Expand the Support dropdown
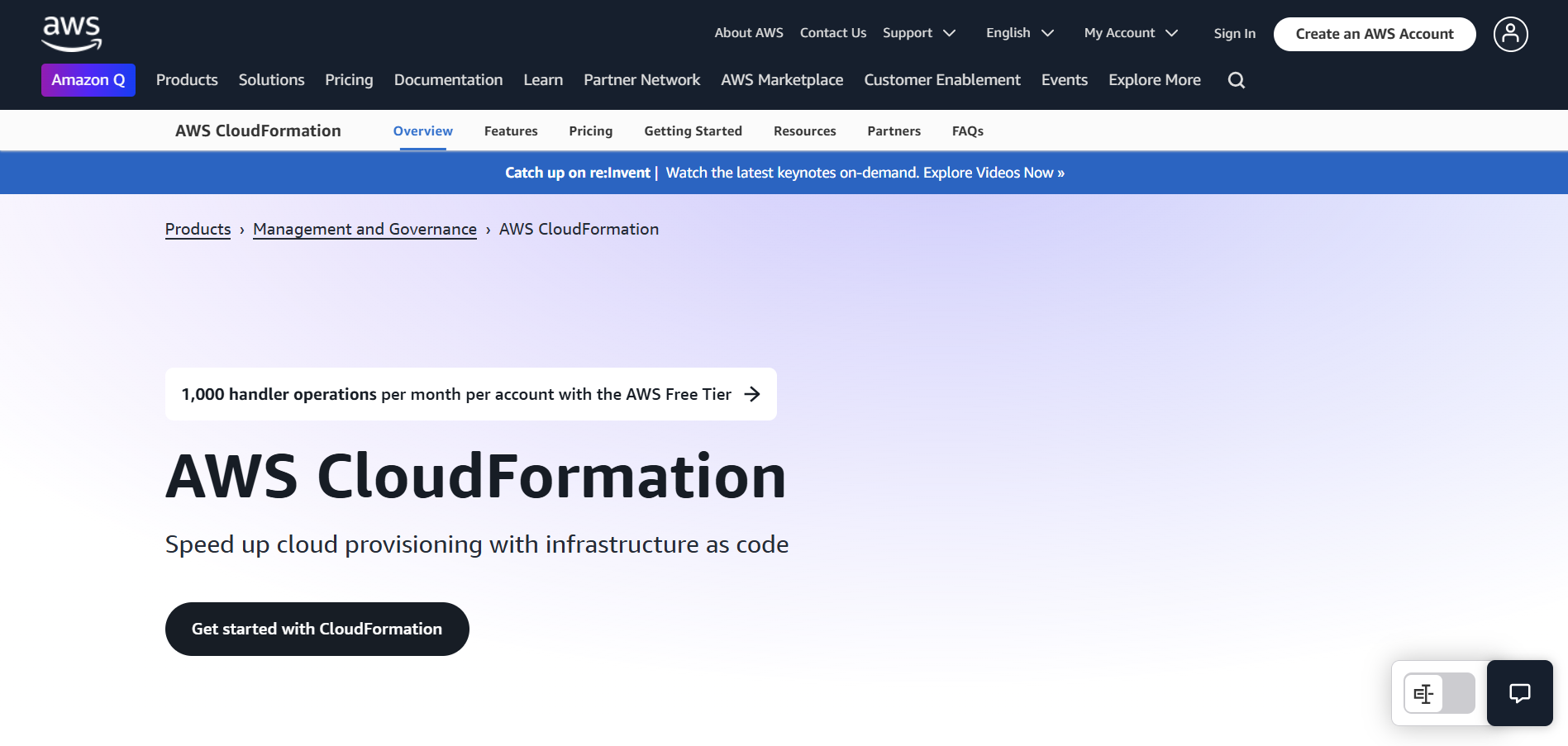The height and width of the screenshot is (746, 1568). point(919,33)
